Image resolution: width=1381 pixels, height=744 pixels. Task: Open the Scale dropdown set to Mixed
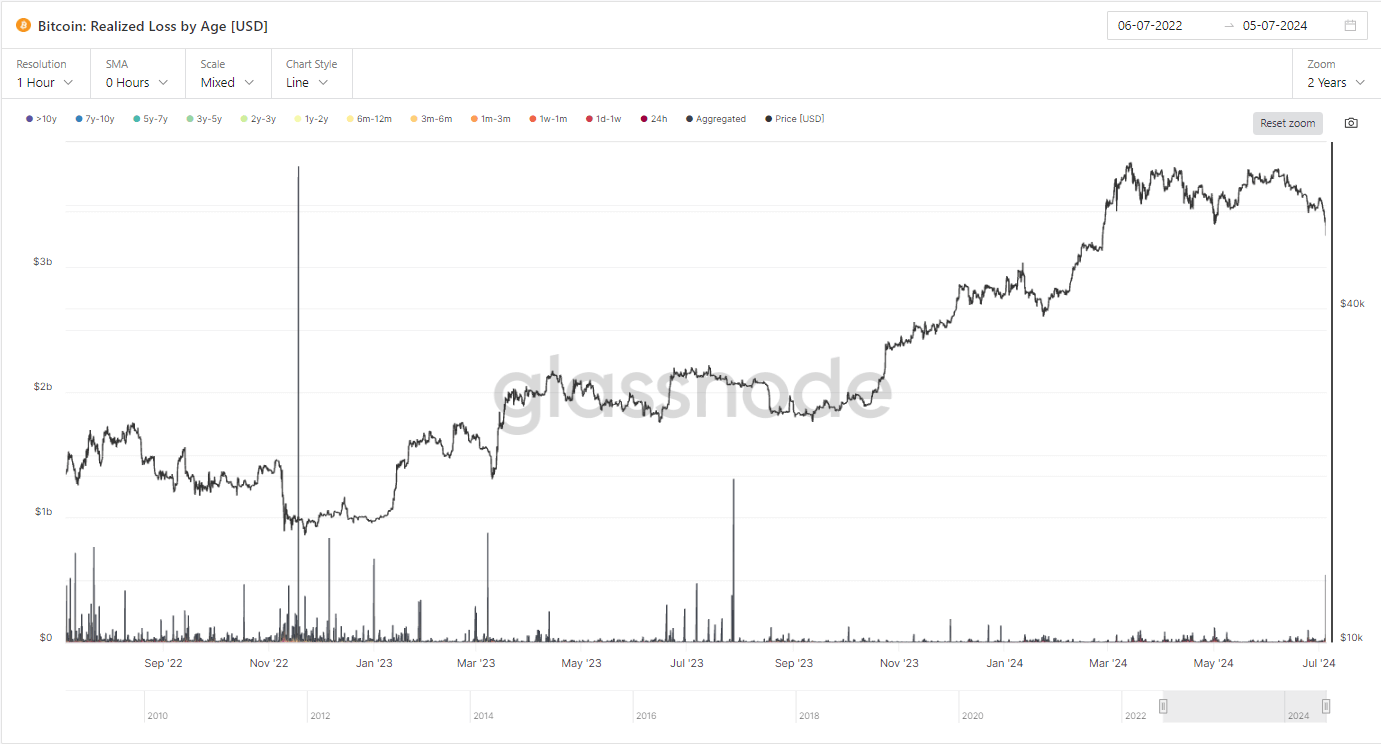pos(227,83)
